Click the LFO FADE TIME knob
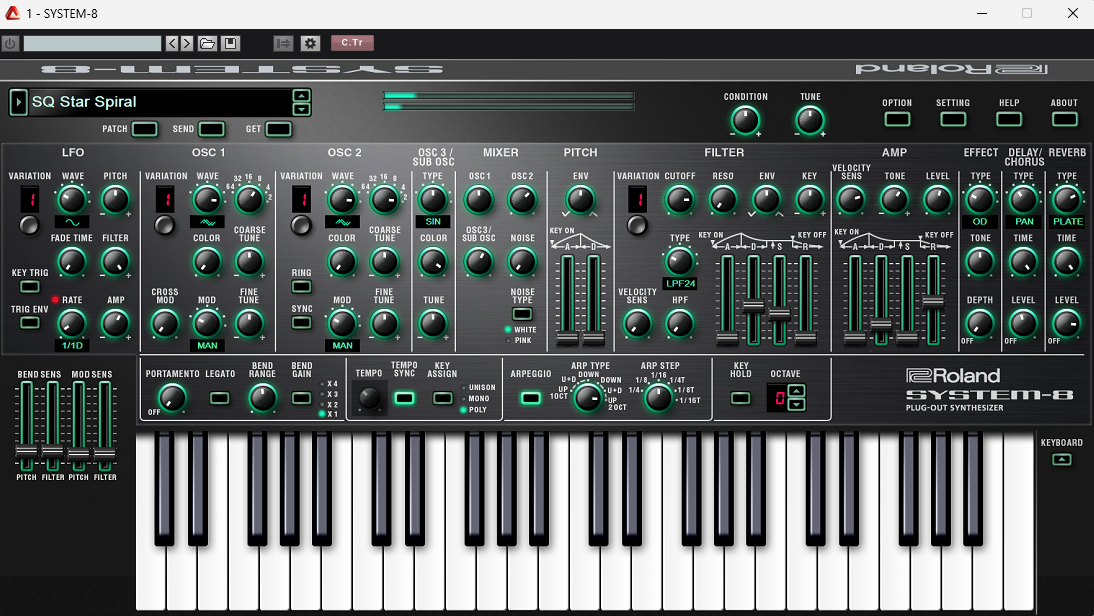1094x616 pixels. 71,262
